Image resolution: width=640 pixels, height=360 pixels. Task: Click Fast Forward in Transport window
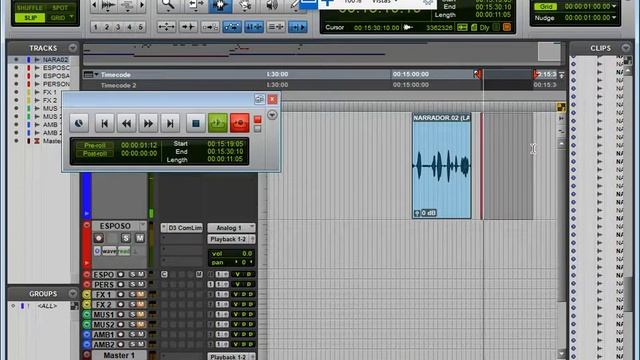[x=148, y=123]
